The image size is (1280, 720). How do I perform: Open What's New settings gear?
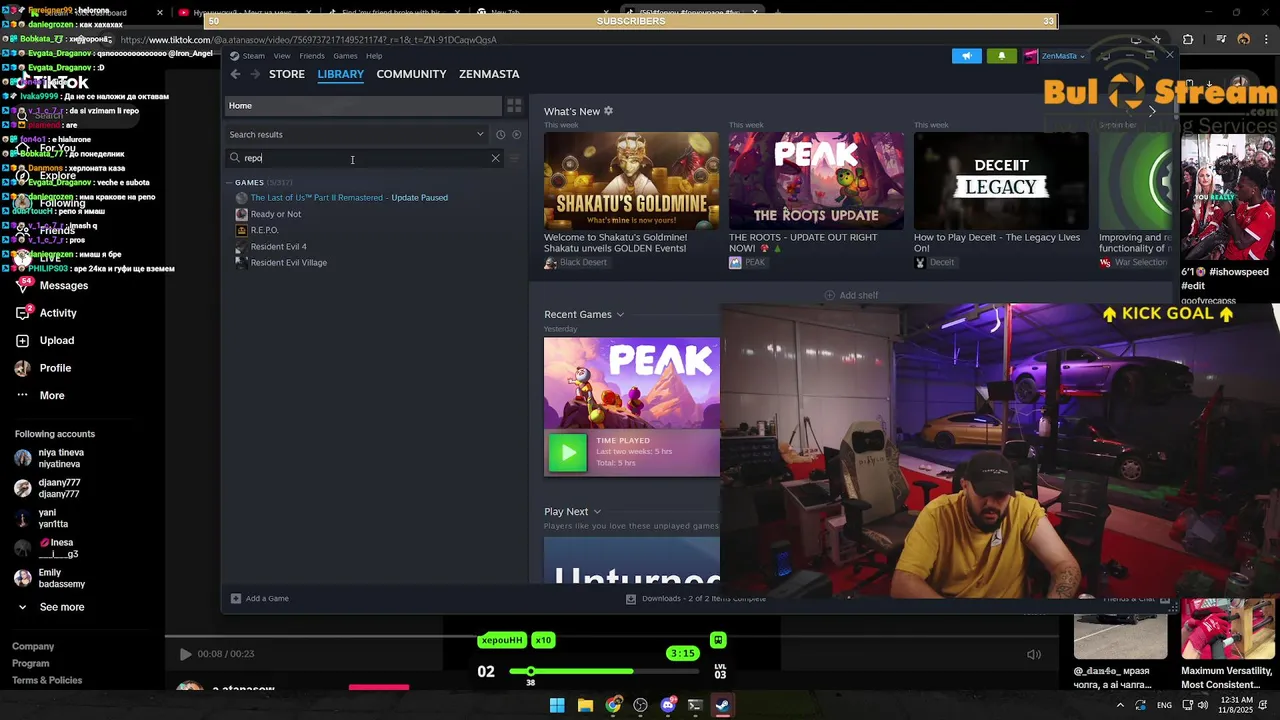608,111
